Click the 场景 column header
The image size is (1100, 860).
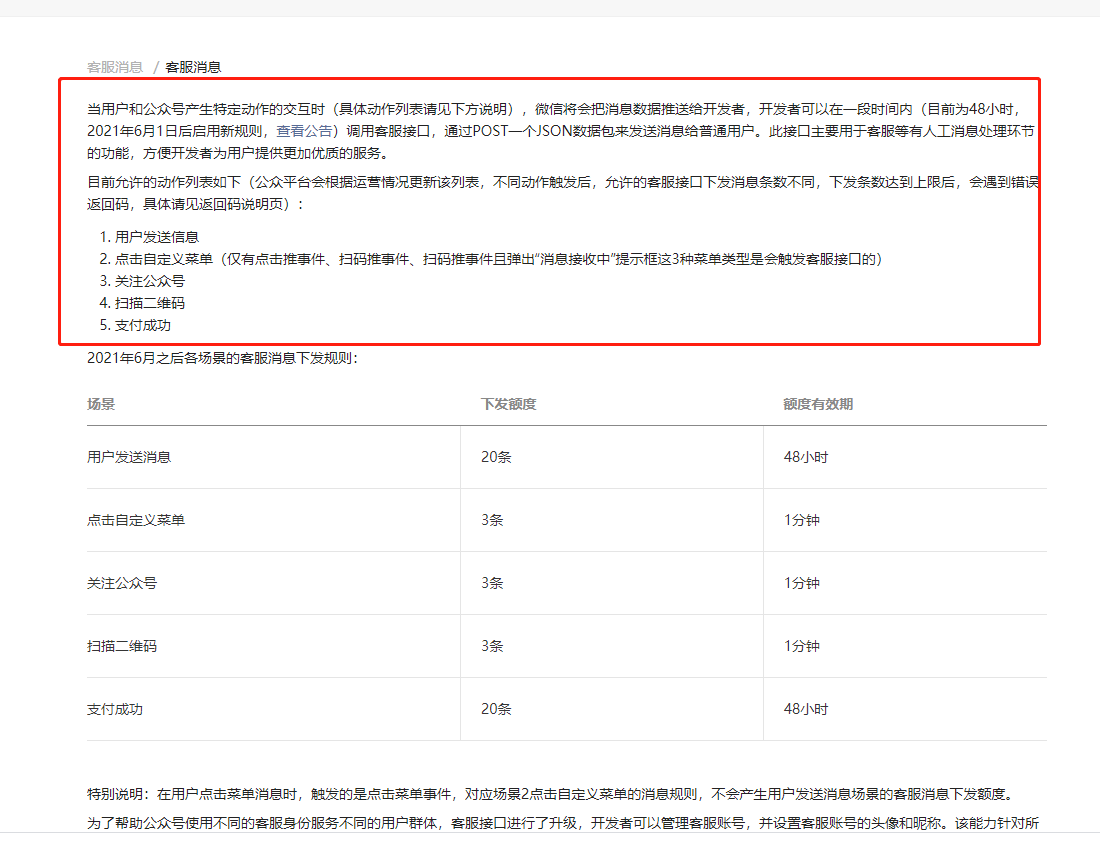coord(101,404)
